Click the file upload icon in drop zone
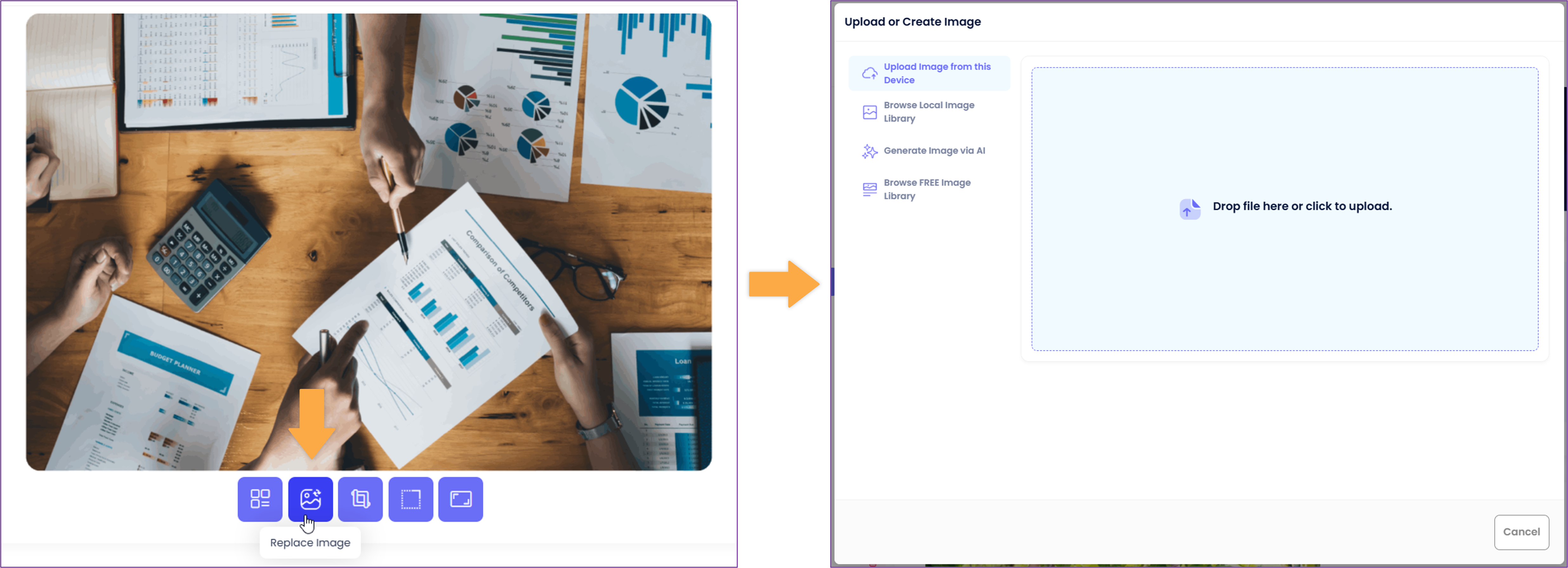 click(x=1189, y=209)
